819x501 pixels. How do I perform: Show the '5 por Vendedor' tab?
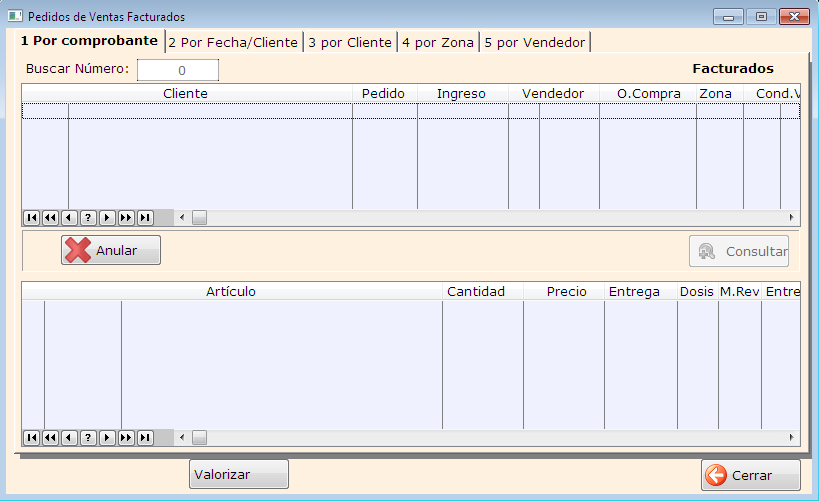(x=535, y=42)
